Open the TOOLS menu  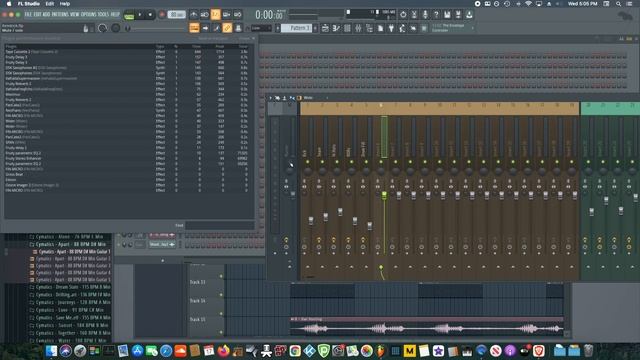pyautogui.click(x=103, y=14)
